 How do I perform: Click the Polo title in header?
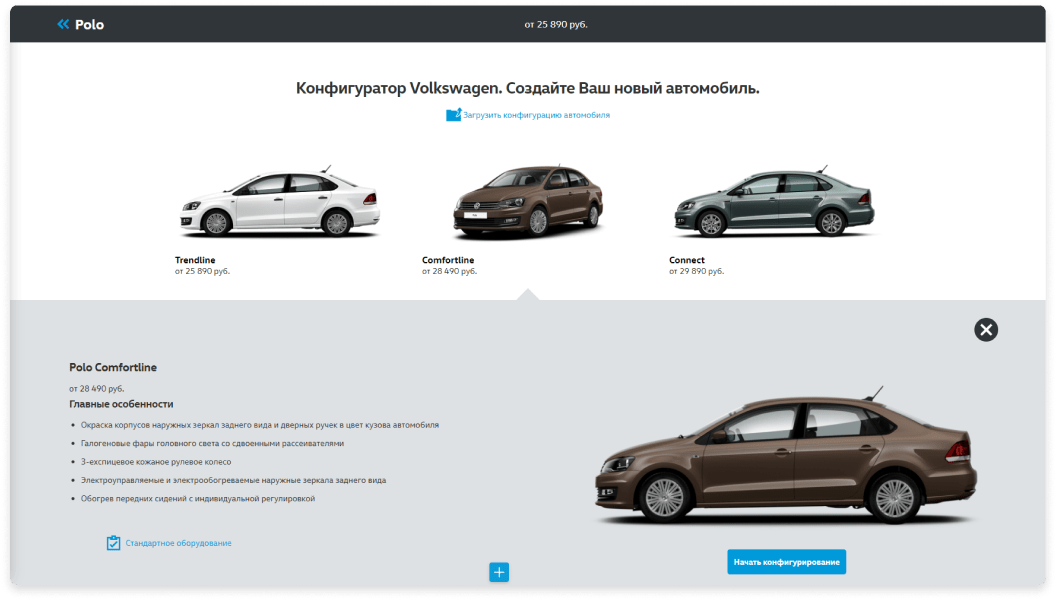coord(90,25)
